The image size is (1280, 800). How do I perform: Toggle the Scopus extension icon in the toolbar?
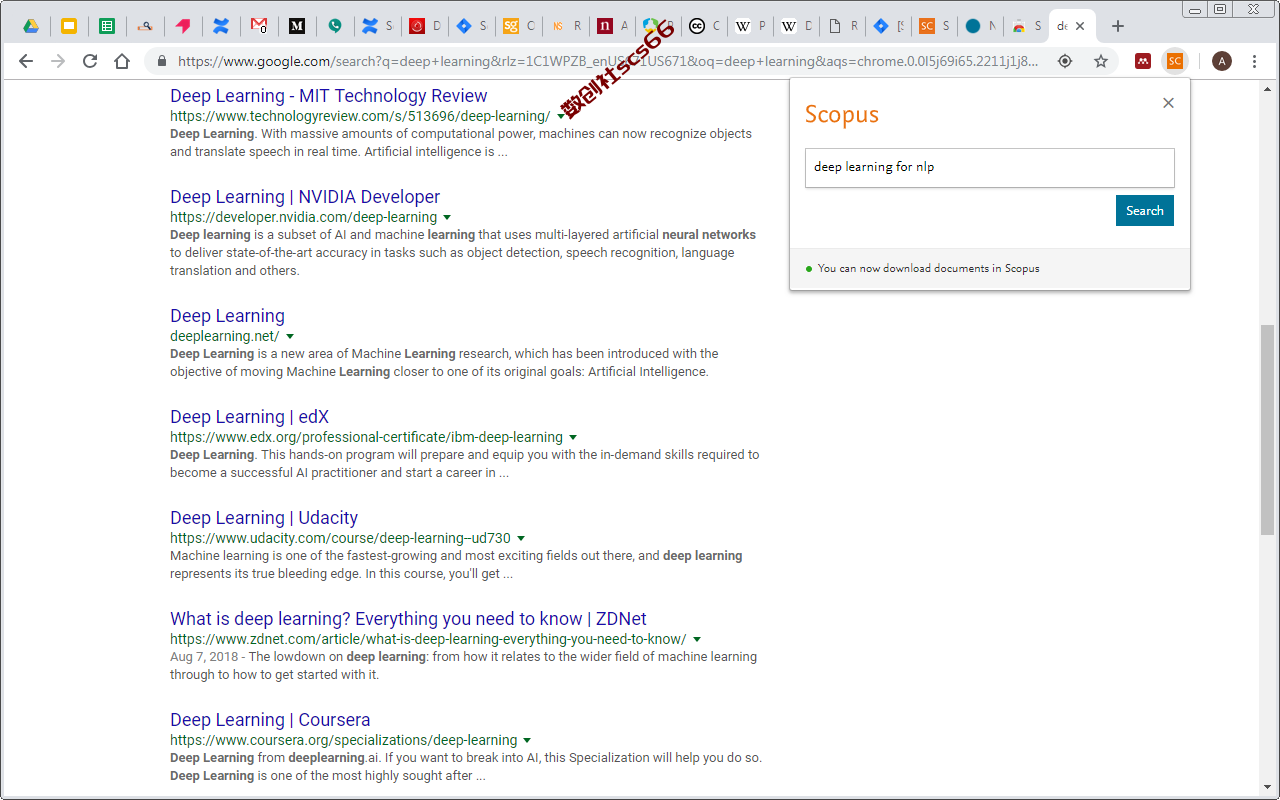click(1175, 61)
